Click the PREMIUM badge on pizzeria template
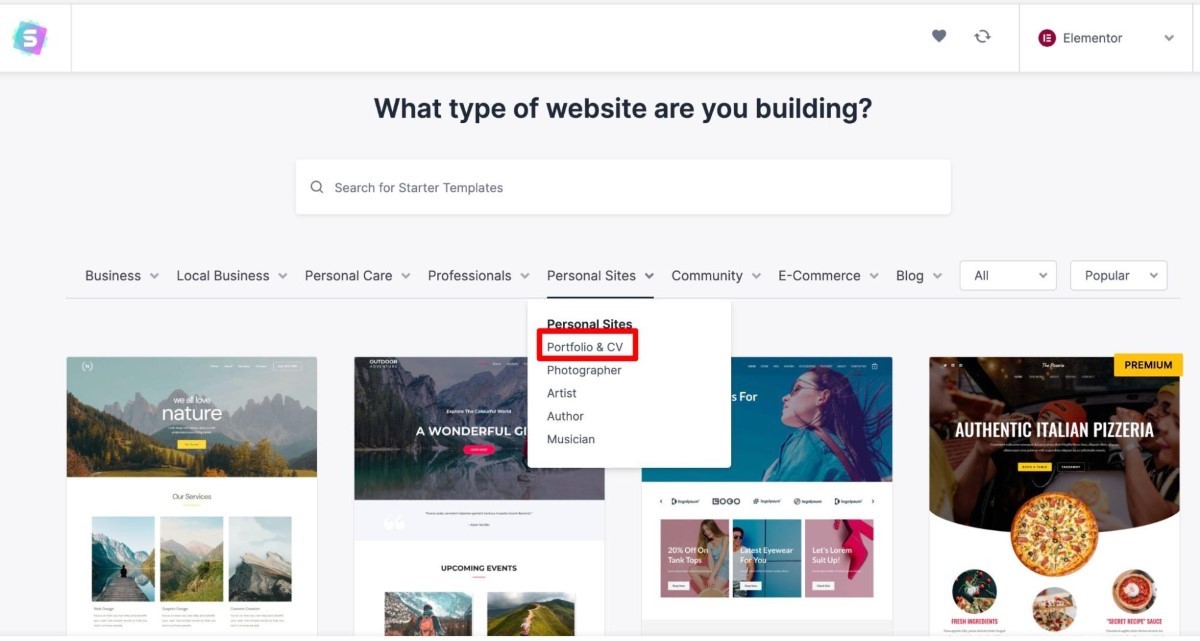The height and width of the screenshot is (641, 1200). click(x=1148, y=365)
